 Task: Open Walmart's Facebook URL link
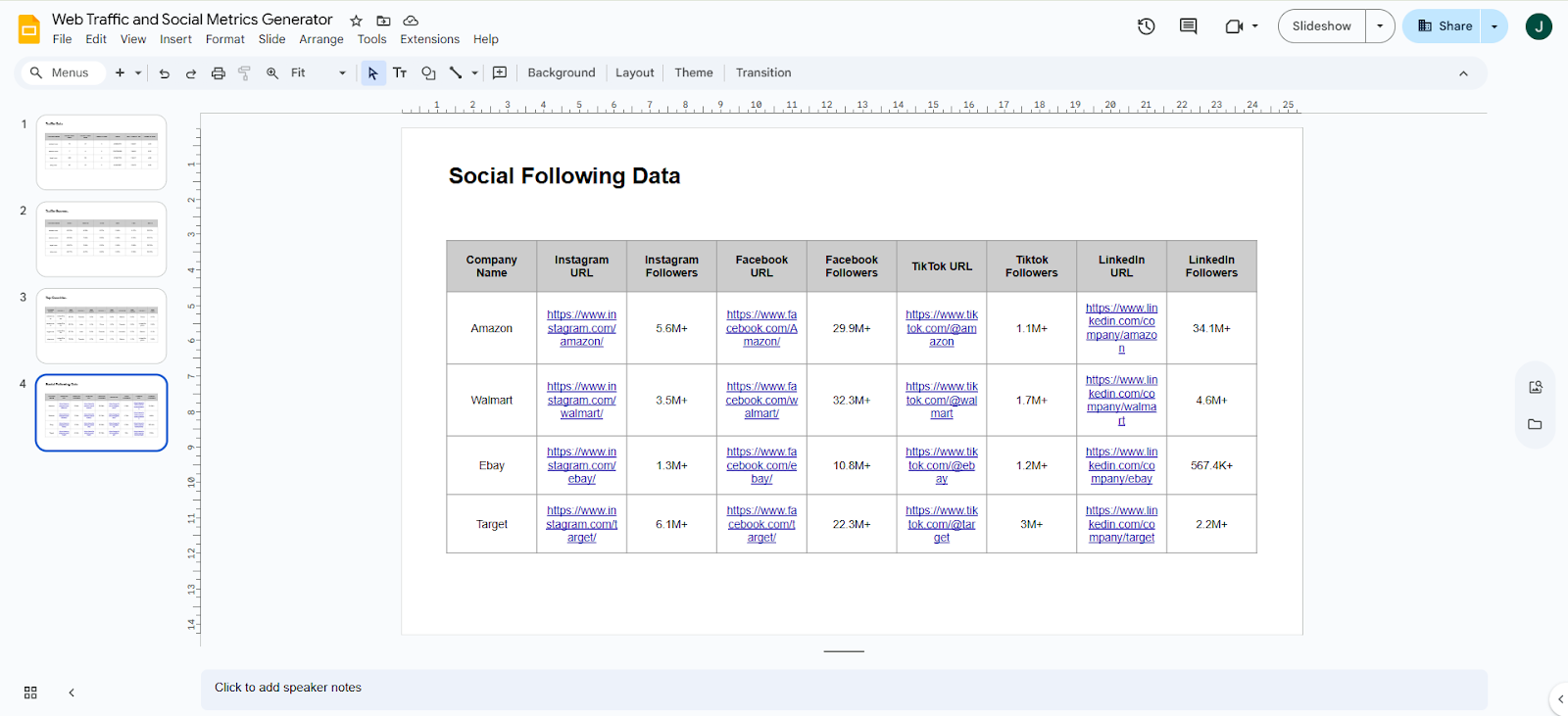[761, 400]
